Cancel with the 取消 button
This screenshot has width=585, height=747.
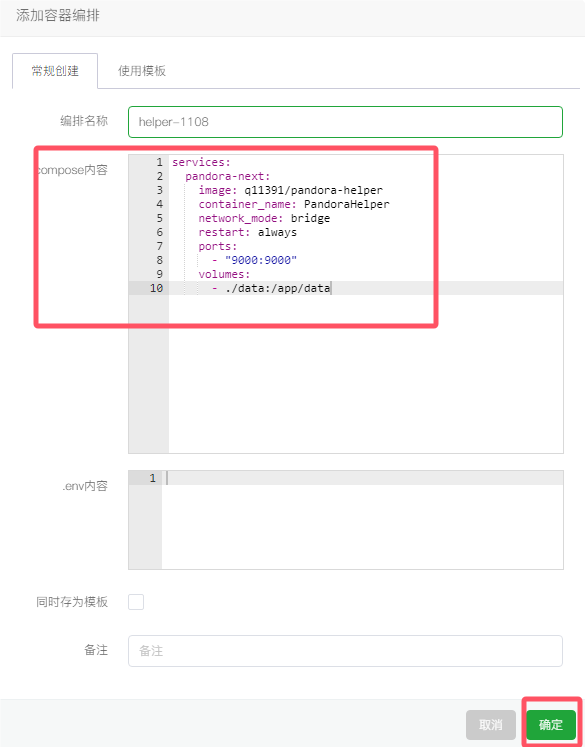coord(491,725)
